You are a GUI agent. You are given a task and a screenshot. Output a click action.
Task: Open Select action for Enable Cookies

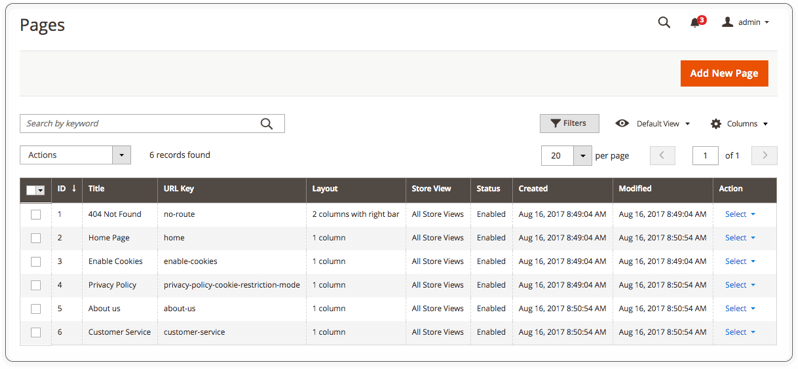pos(740,261)
